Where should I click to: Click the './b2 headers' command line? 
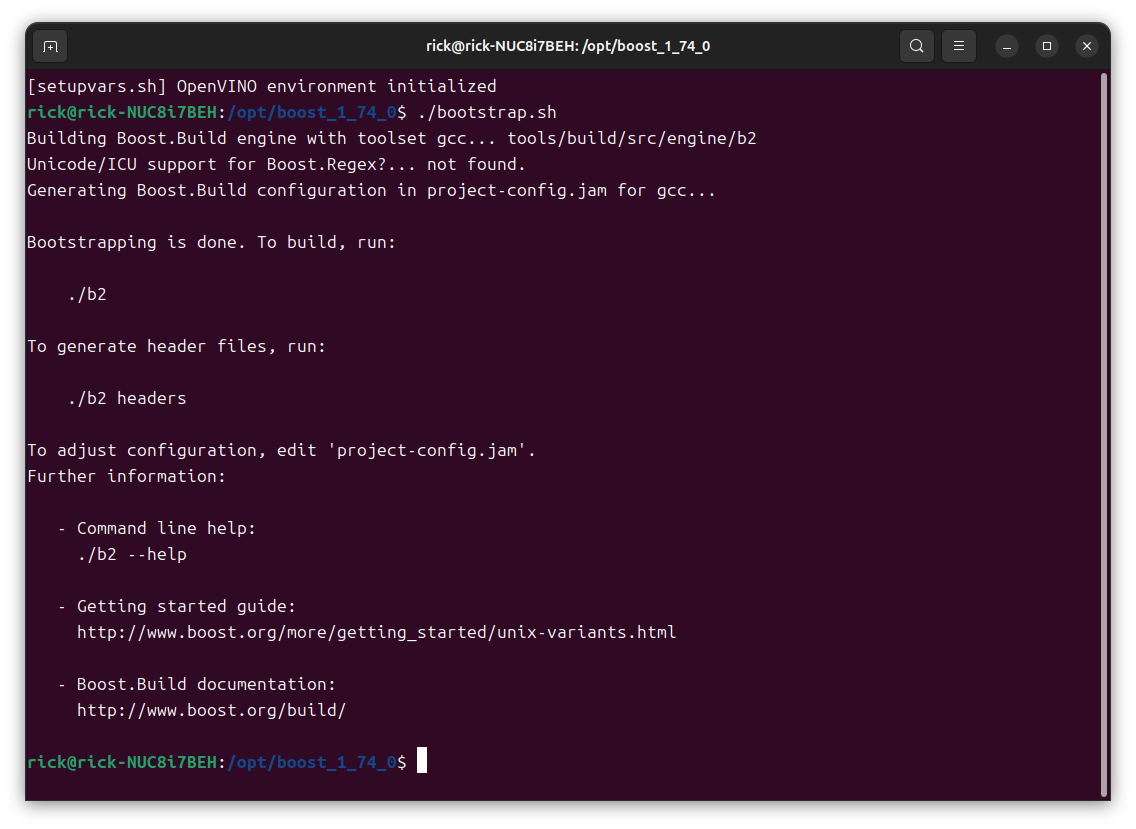click(x=127, y=399)
